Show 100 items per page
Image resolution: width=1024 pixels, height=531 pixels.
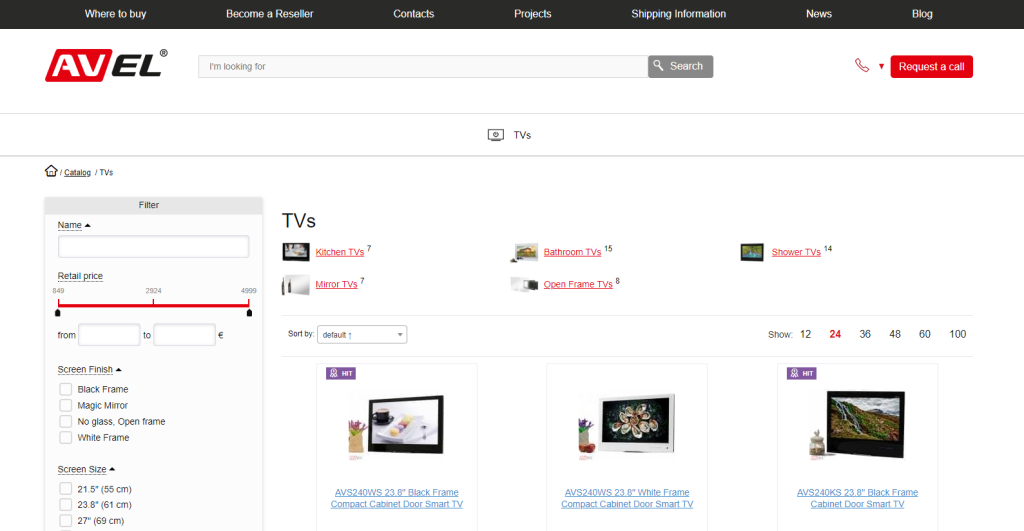pos(957,334)
